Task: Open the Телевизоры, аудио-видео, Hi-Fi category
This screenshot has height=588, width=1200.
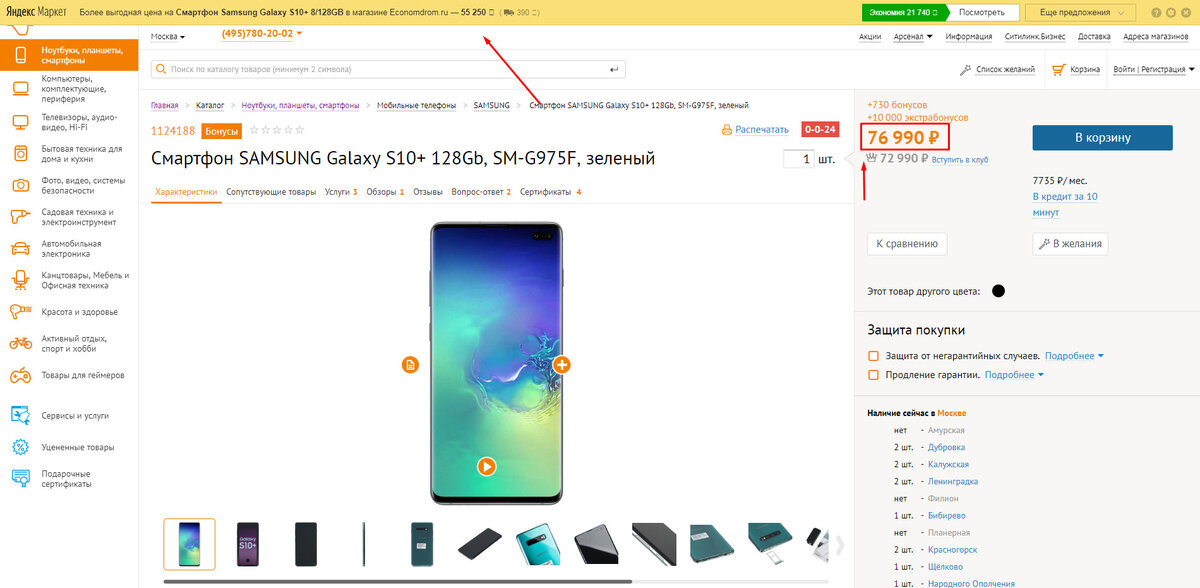Action: point(69,121)
